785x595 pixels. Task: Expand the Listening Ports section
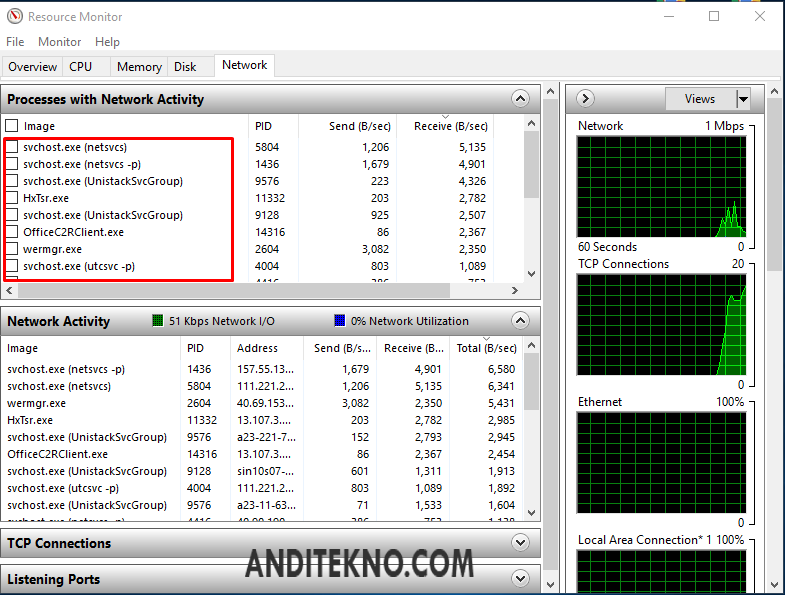tap(519, 578)
